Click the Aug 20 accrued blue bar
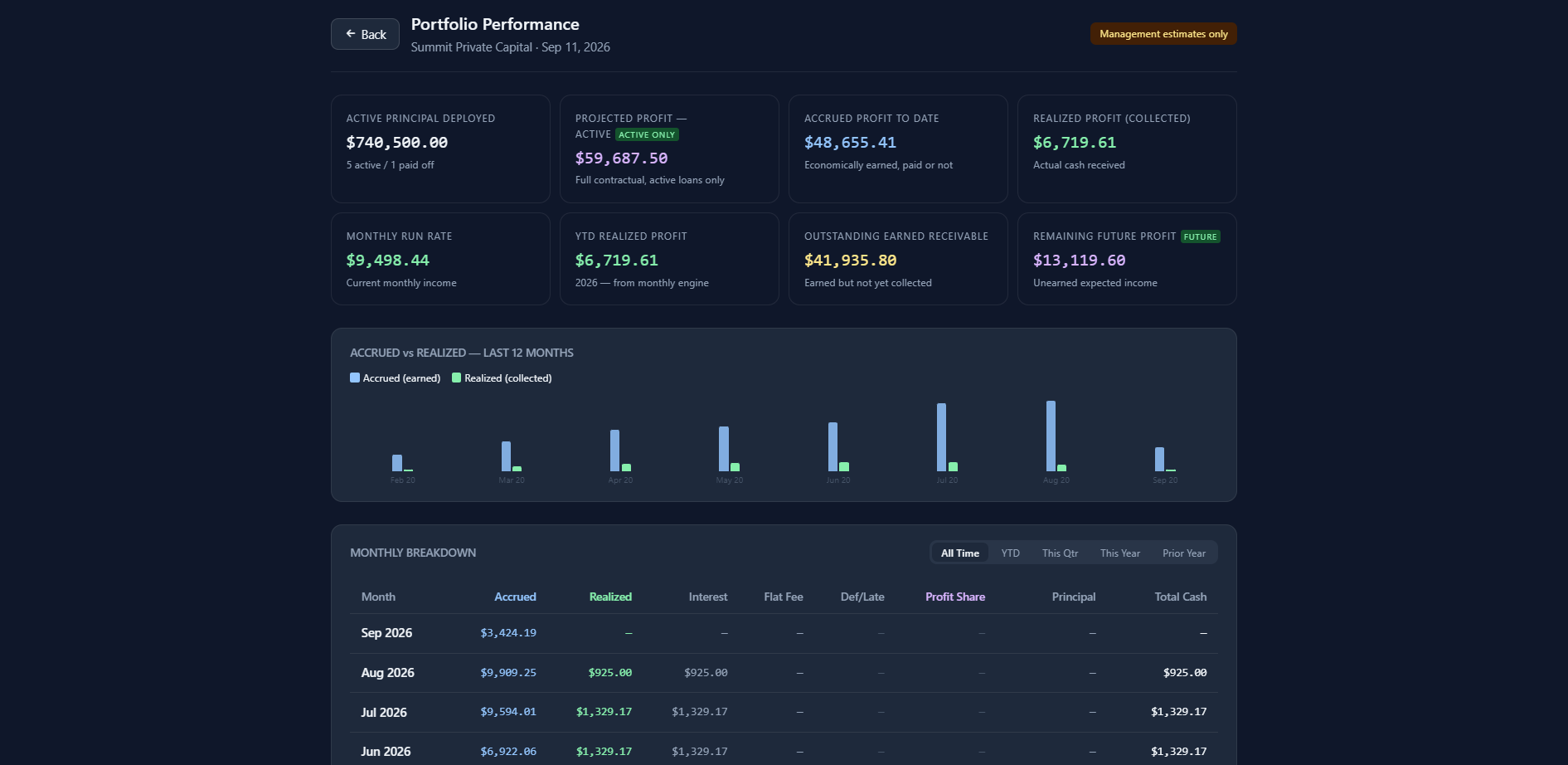This screenshot has height=765, width=1568. click(1051, 436)
